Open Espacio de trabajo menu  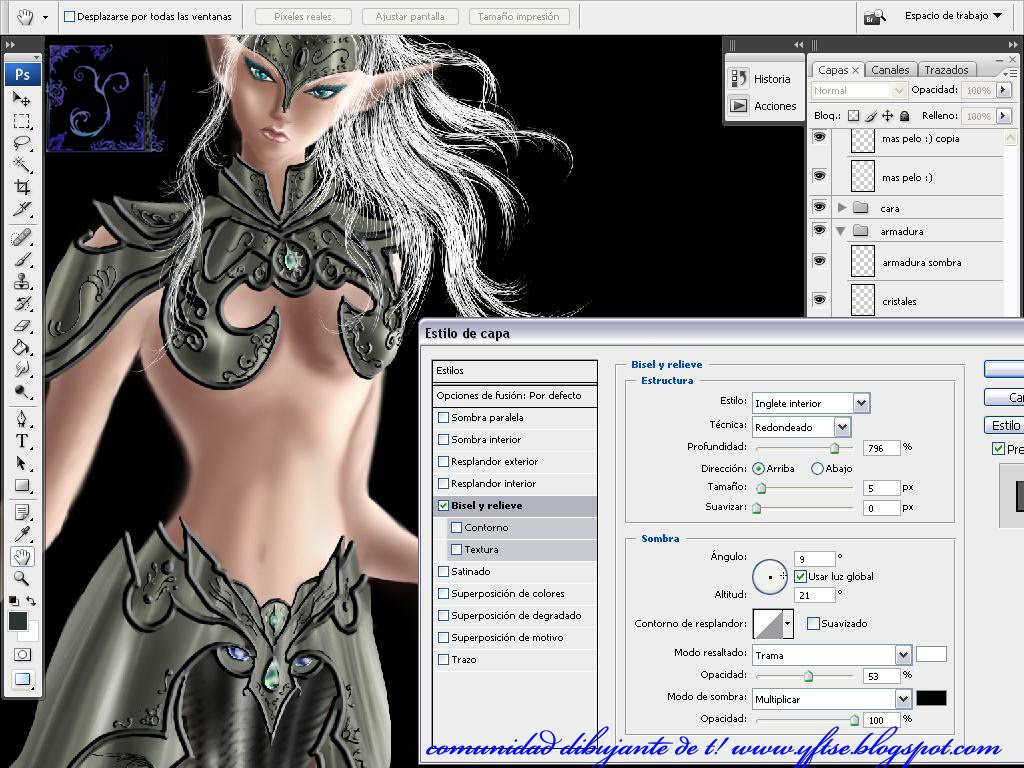pyautogui.click(x=953, y=16)
